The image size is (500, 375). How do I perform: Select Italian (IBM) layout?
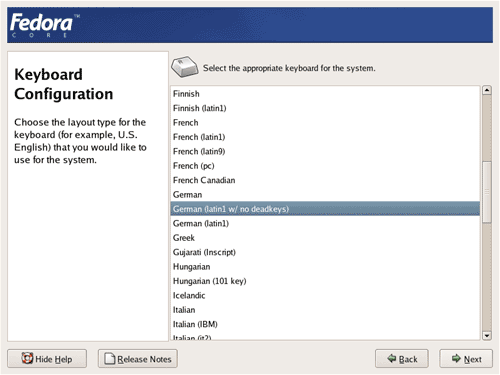pos(325,324)
